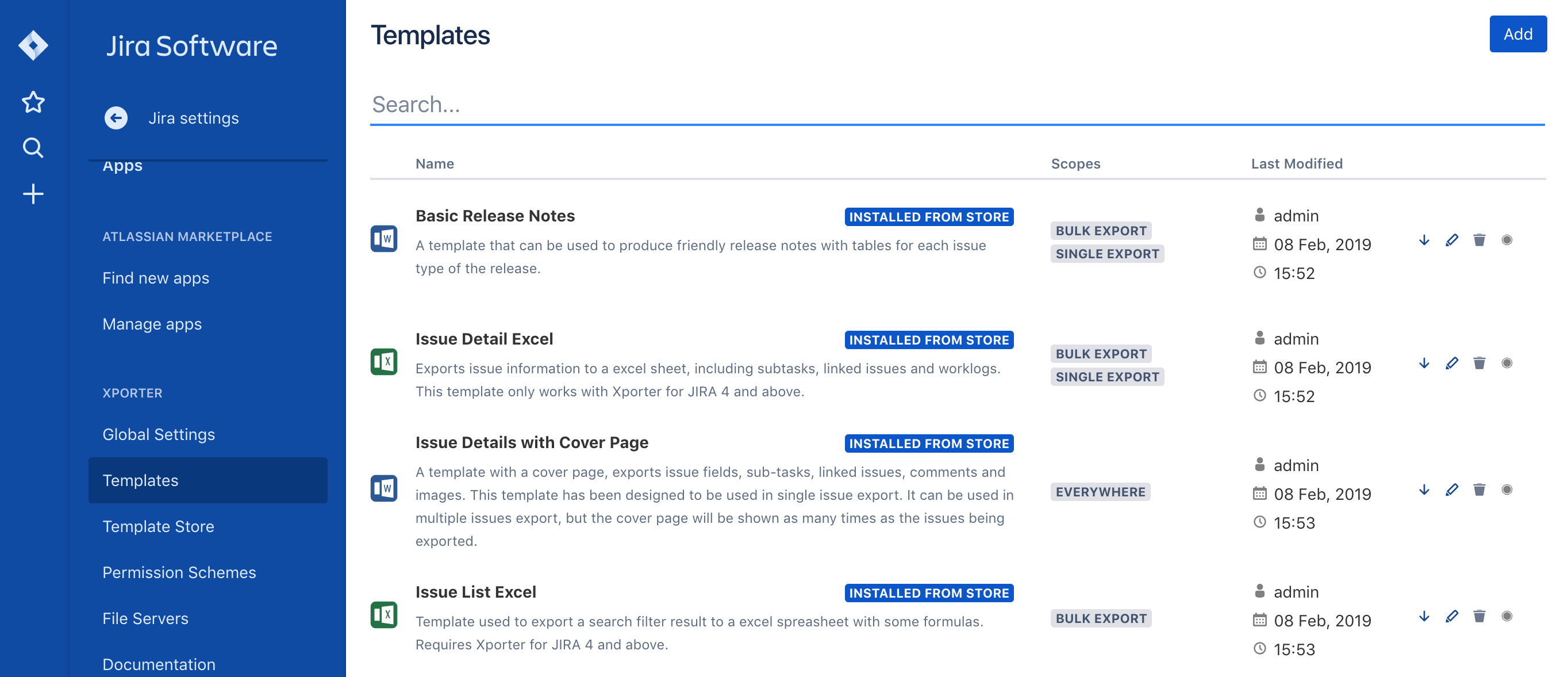Image resolution: width=1568 pixels, height=677 pixels.
Task: Edit the Issue Detail Excel template
Action: [1451, 363]
